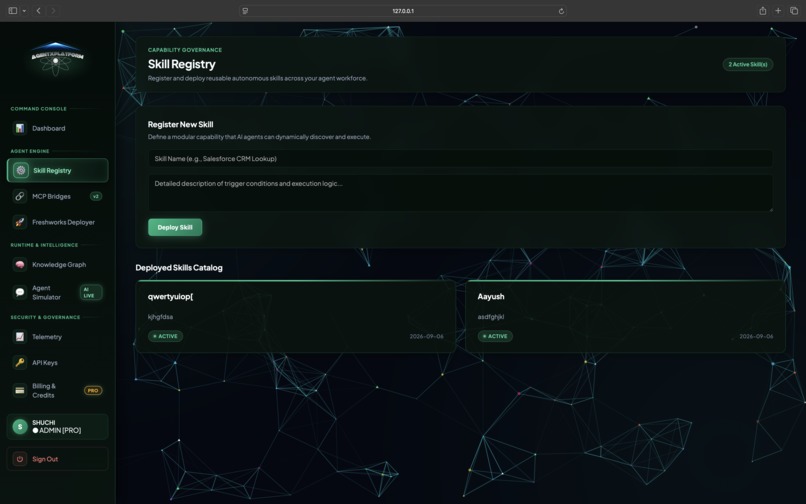Click the Dashboard chart icon in sidebar
806x504 pixels.
pos(20,128)
